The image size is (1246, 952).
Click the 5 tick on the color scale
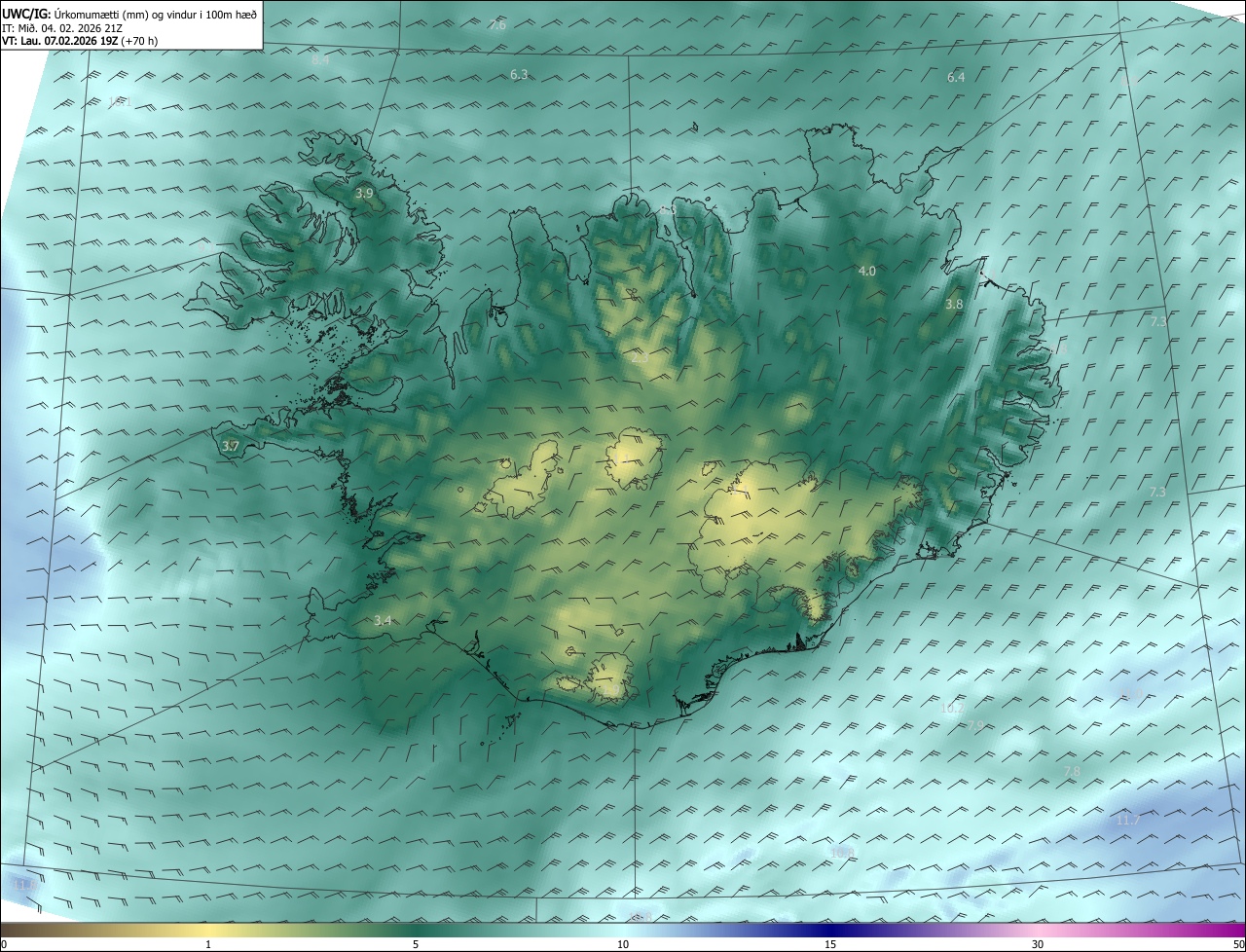pos(416,944)
